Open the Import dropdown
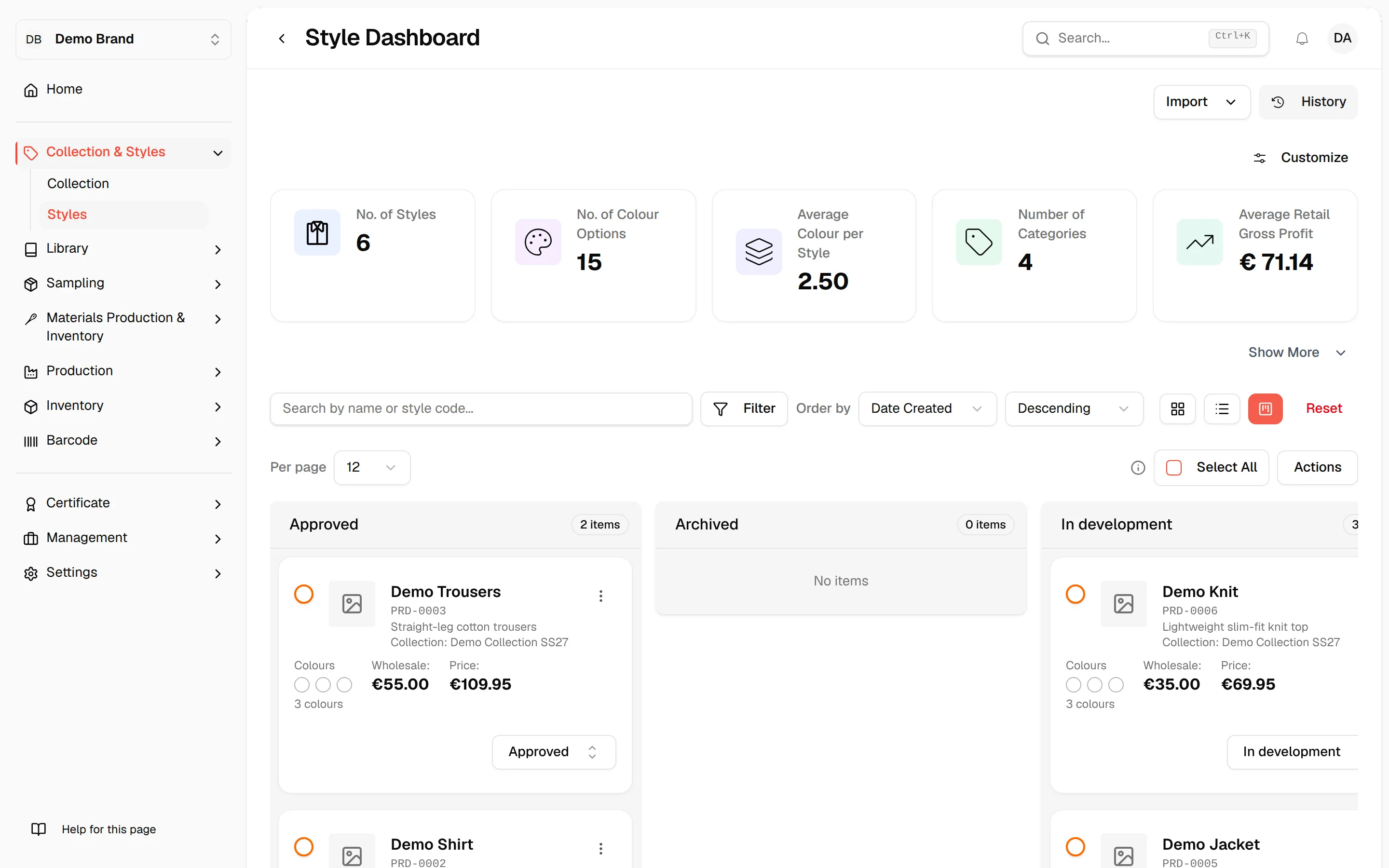 (1202, 102)
